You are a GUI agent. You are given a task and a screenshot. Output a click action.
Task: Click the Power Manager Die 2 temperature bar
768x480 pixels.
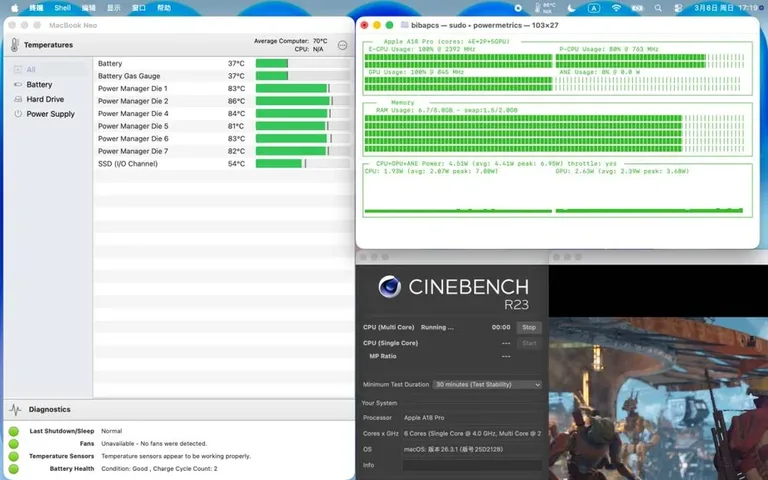[303, 101]
